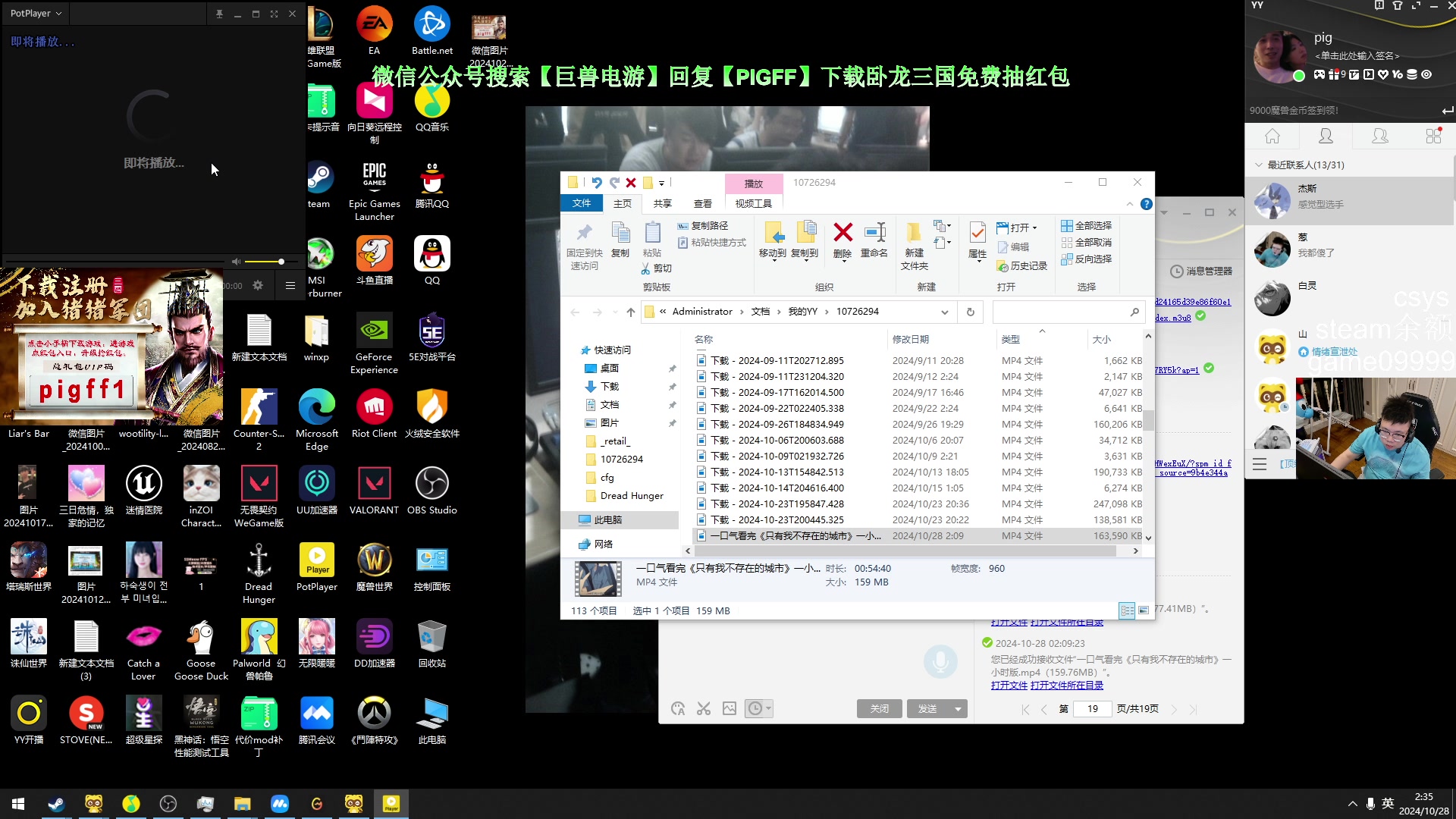Click Rename icon in Explorer ribbon
This screenshot has height=819, width=1456.
coord(874,240)
